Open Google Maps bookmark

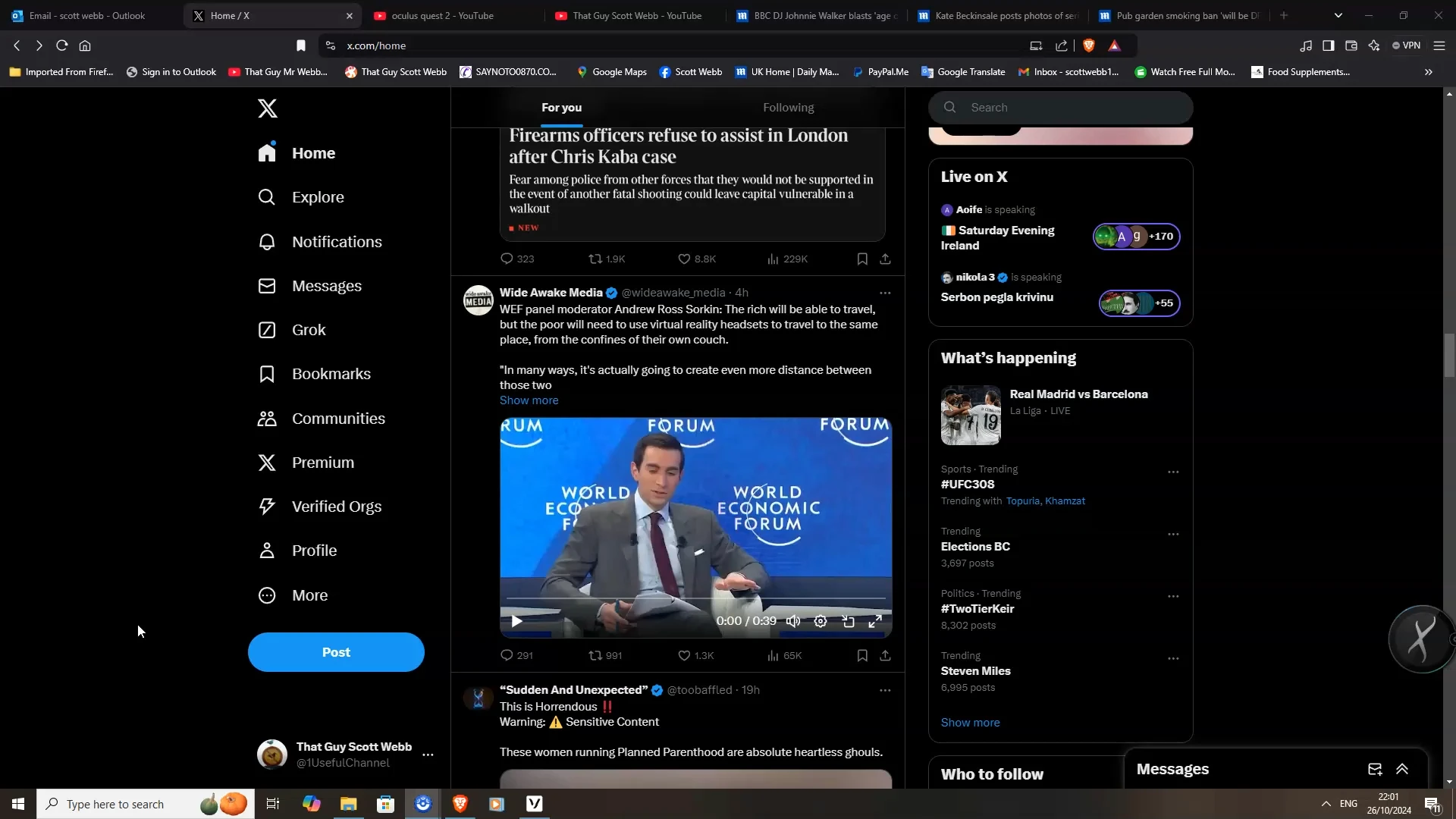[x=611, y=72]
